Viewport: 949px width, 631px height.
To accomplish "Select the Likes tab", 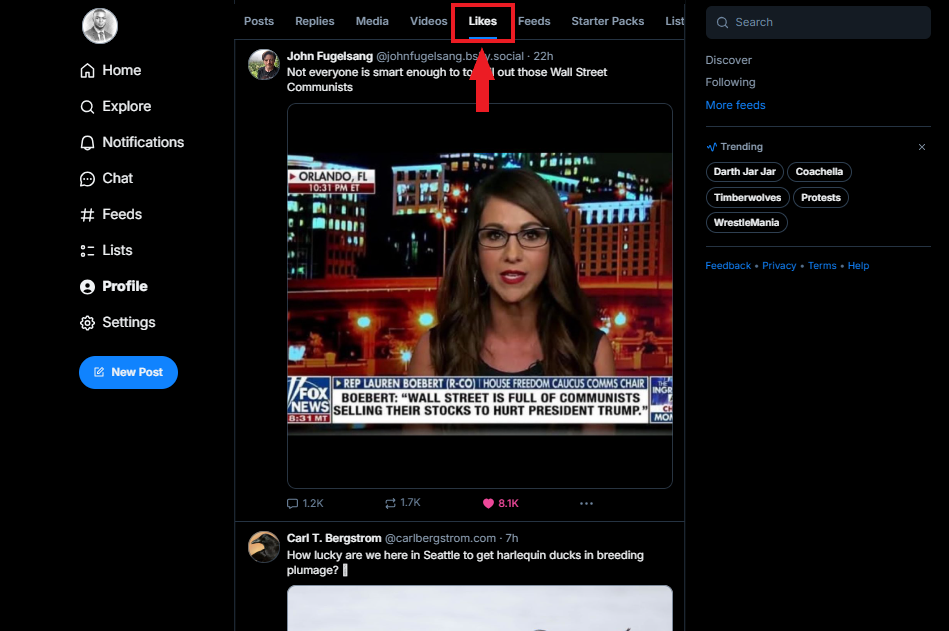I will coord(482,21).
